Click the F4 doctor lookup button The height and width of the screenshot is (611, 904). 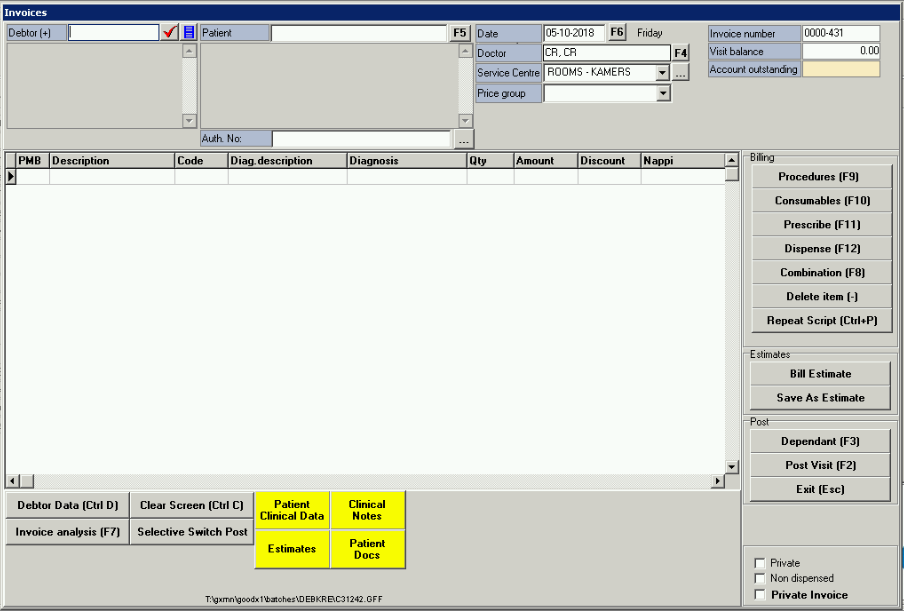pyautogui.click(x=680, y=53)
